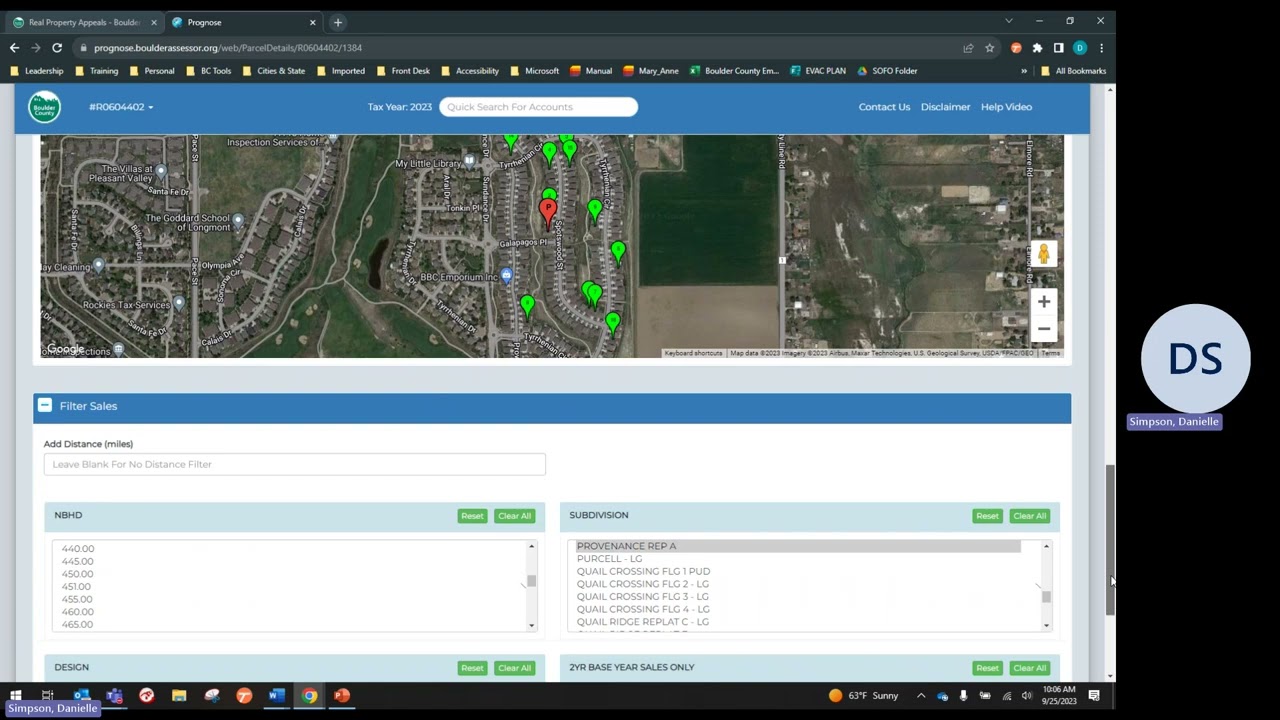Select PROVENANCE REP A subdivision

[797, 546]
